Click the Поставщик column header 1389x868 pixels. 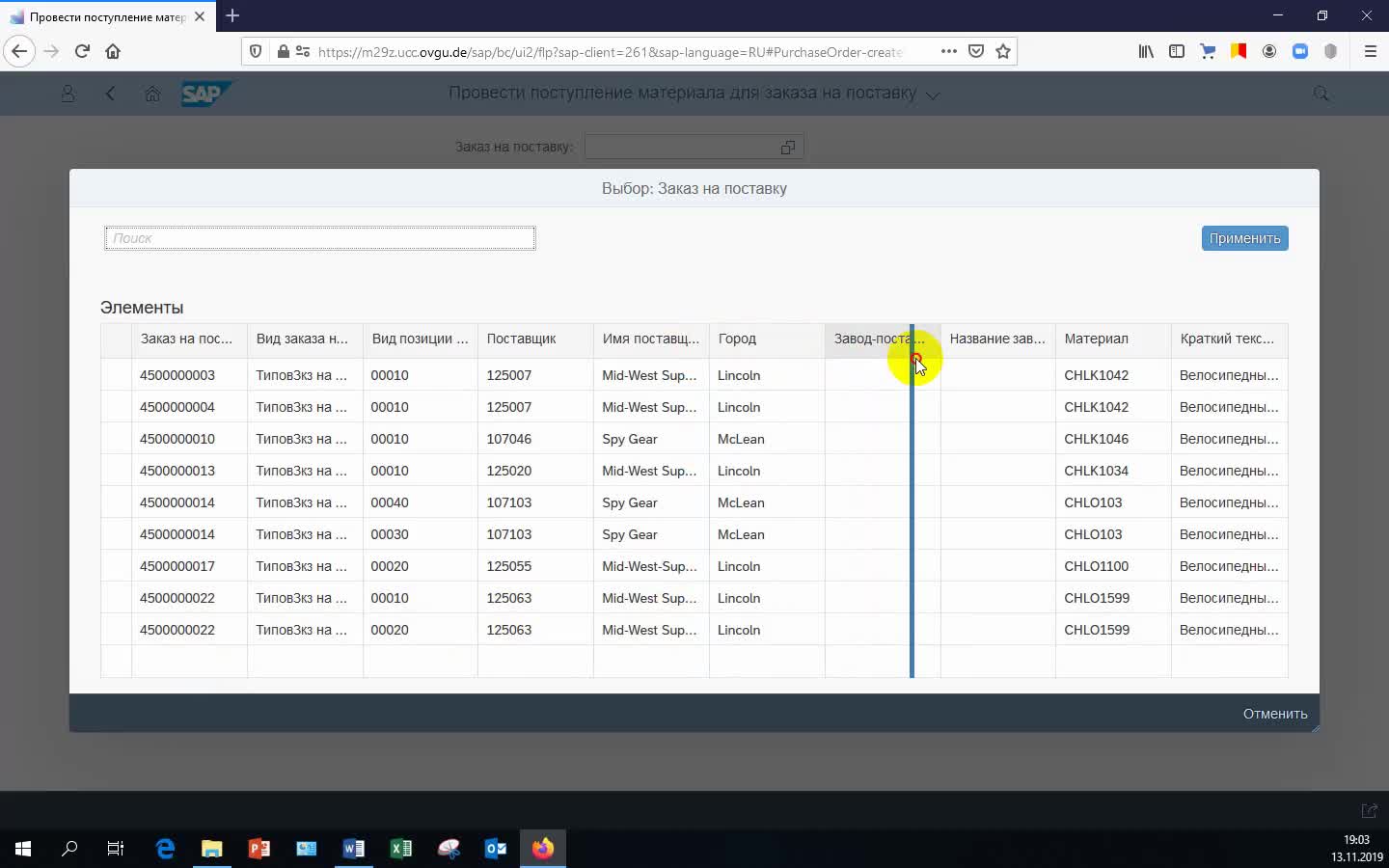tap(534, 339)
